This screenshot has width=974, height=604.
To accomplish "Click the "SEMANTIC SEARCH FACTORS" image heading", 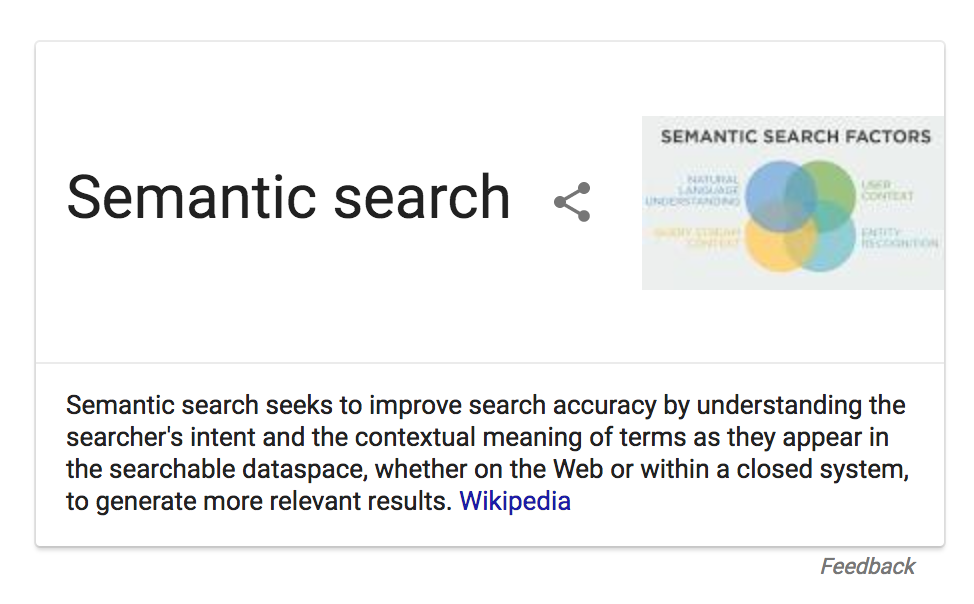I will pos(796,137).
